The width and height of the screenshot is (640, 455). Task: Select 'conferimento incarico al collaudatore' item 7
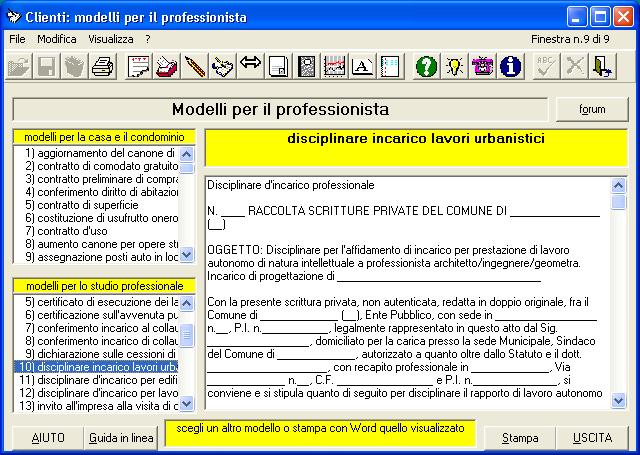coord(94,328)
